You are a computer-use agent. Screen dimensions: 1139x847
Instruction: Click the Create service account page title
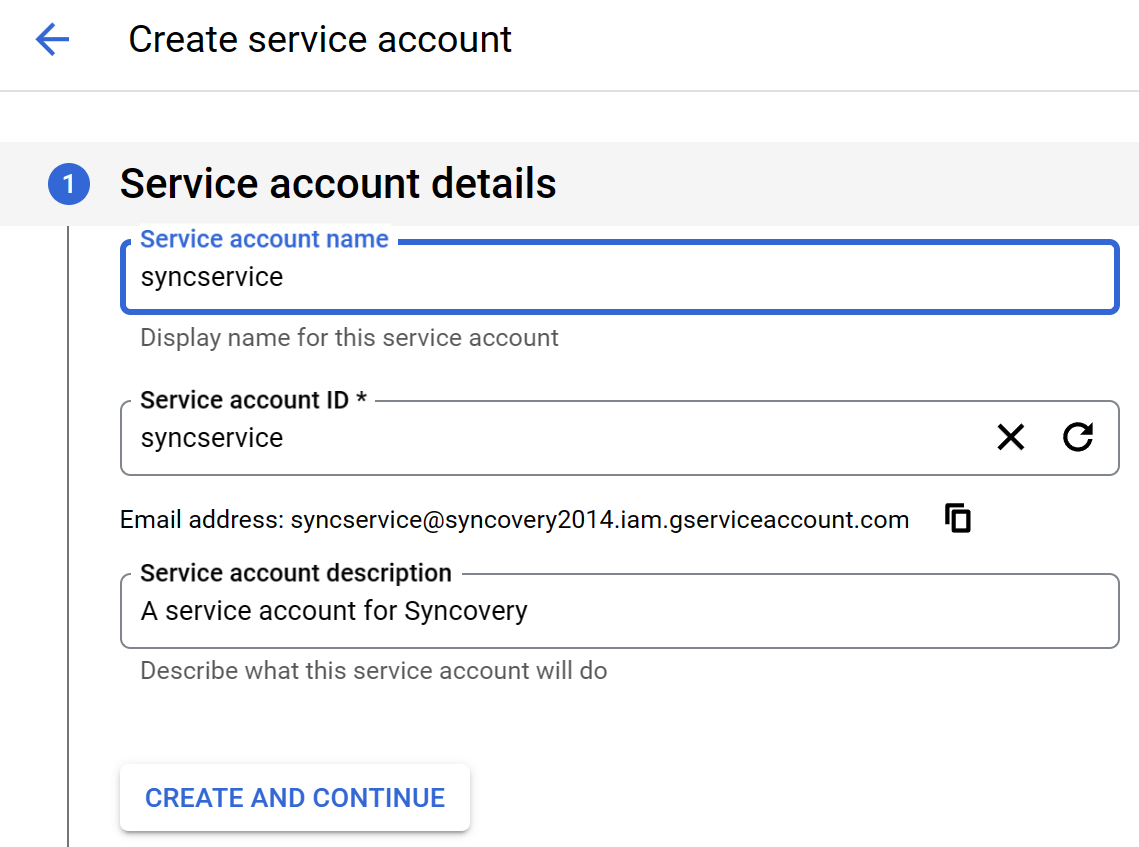pos(319,39)
